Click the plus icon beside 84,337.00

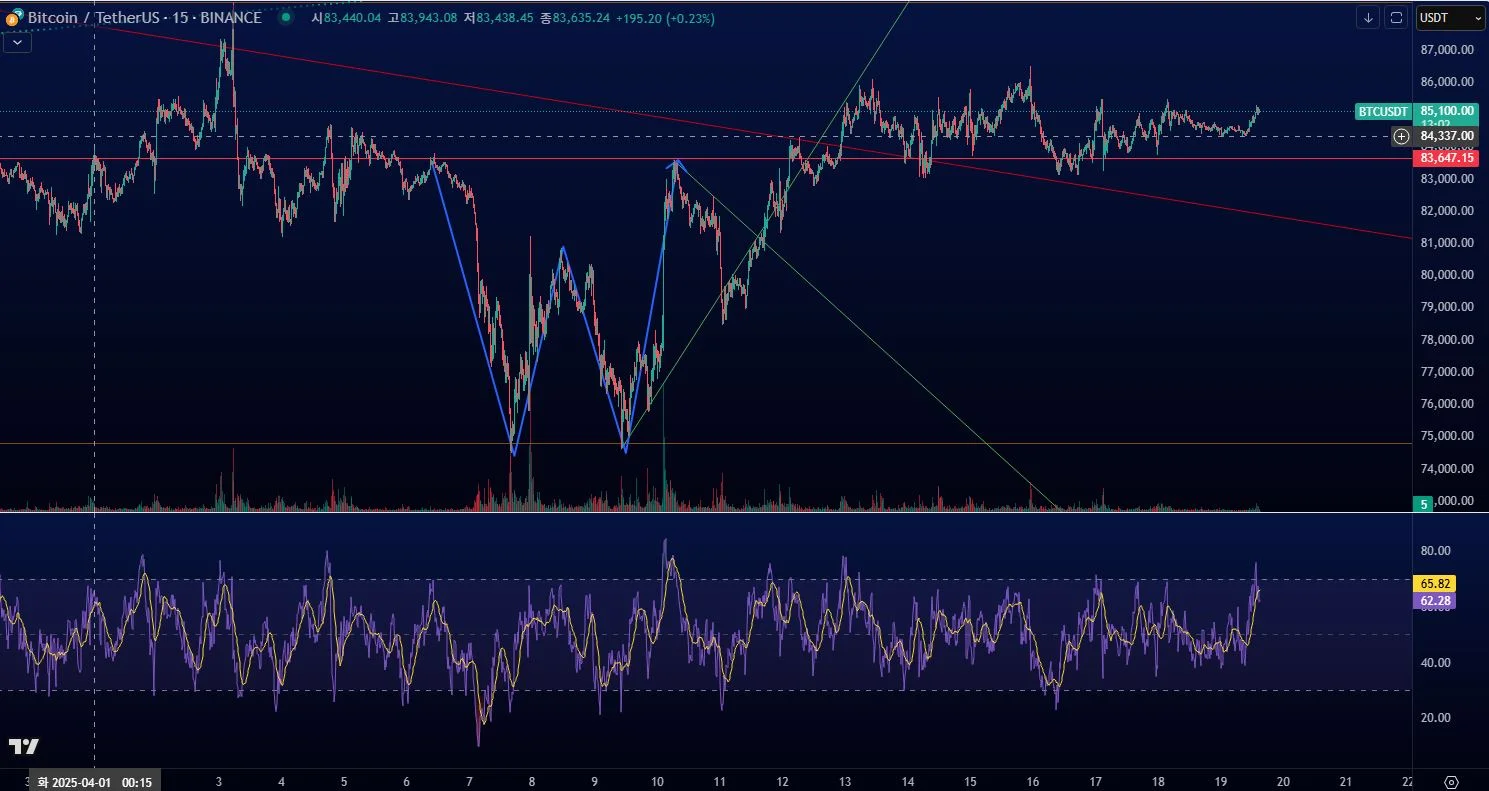tap(1402, 136)
